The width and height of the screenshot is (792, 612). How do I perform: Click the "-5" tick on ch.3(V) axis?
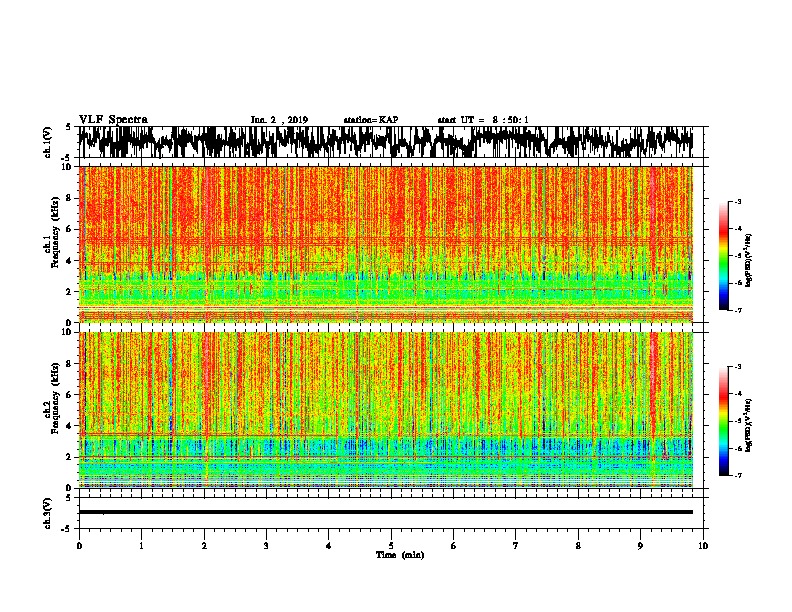click(67, 529)
